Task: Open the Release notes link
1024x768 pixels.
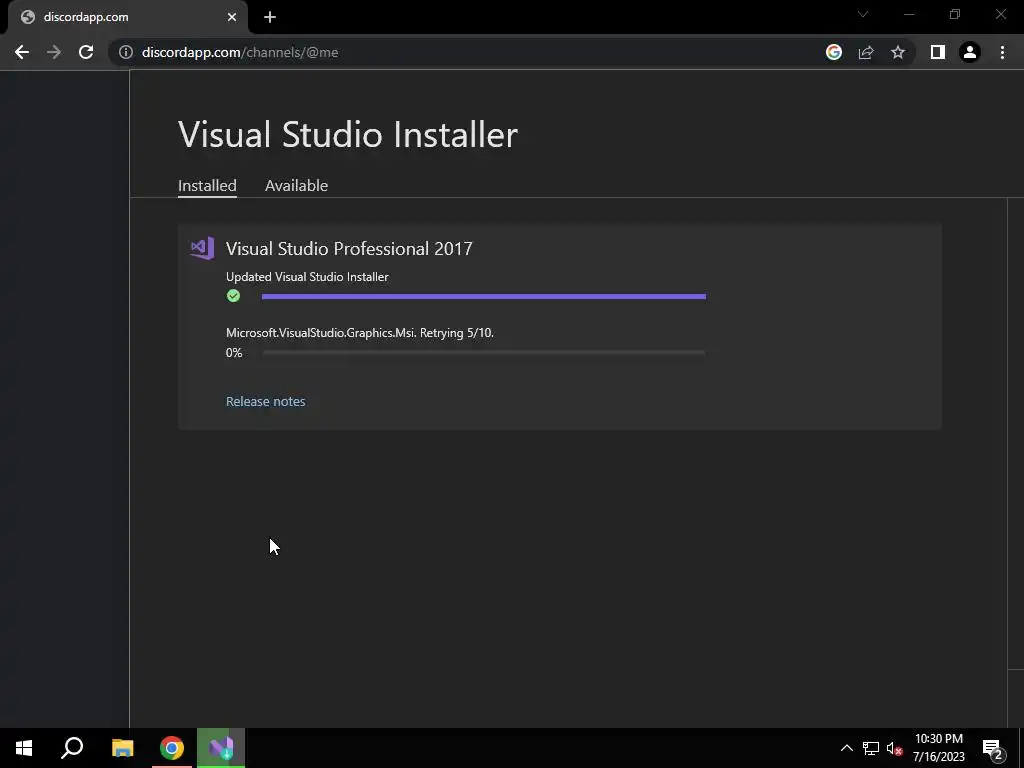Action: point(265,402)
